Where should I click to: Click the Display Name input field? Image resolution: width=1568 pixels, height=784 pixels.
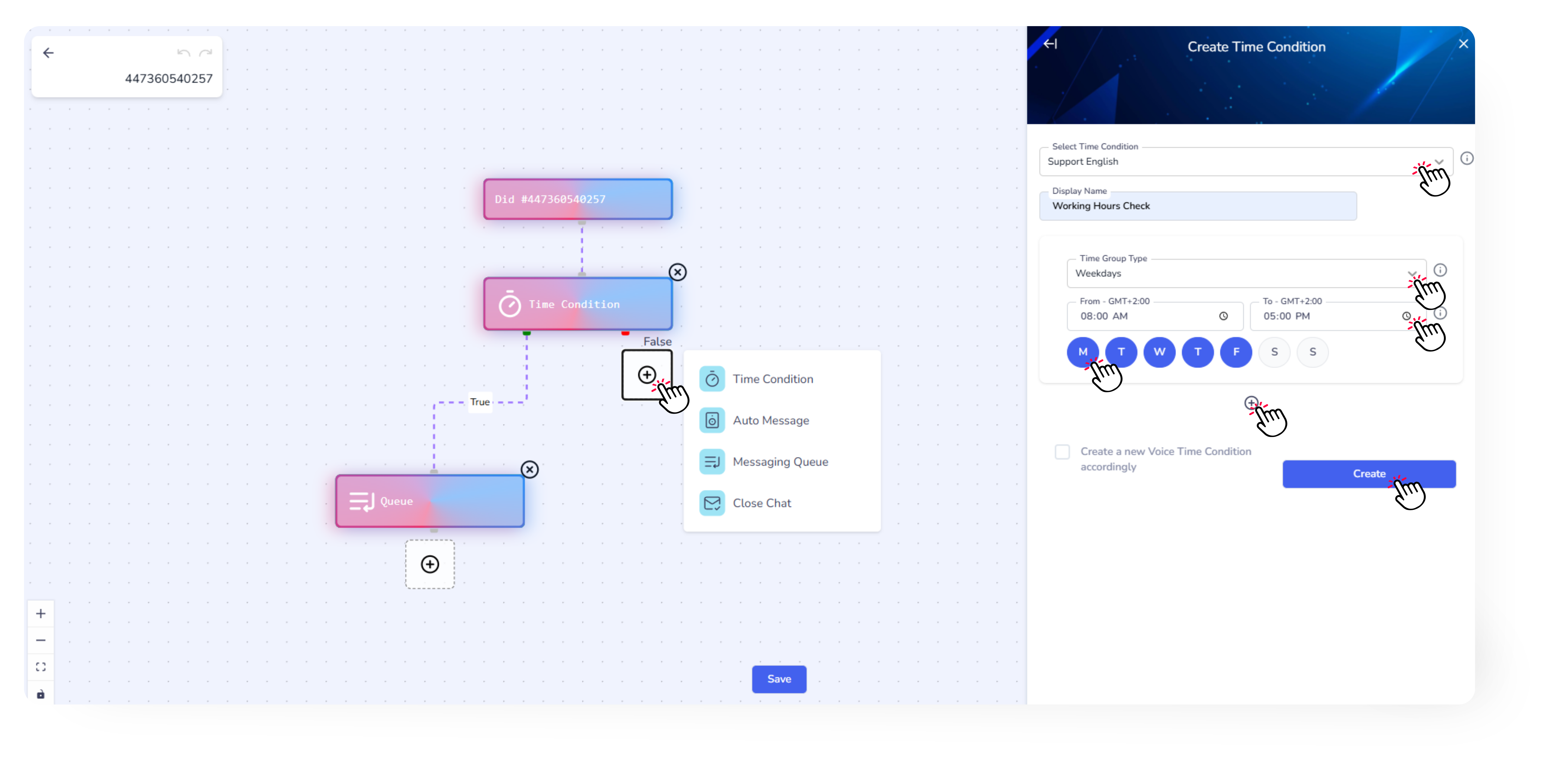pyautogui.click(x=1197, y=206)
